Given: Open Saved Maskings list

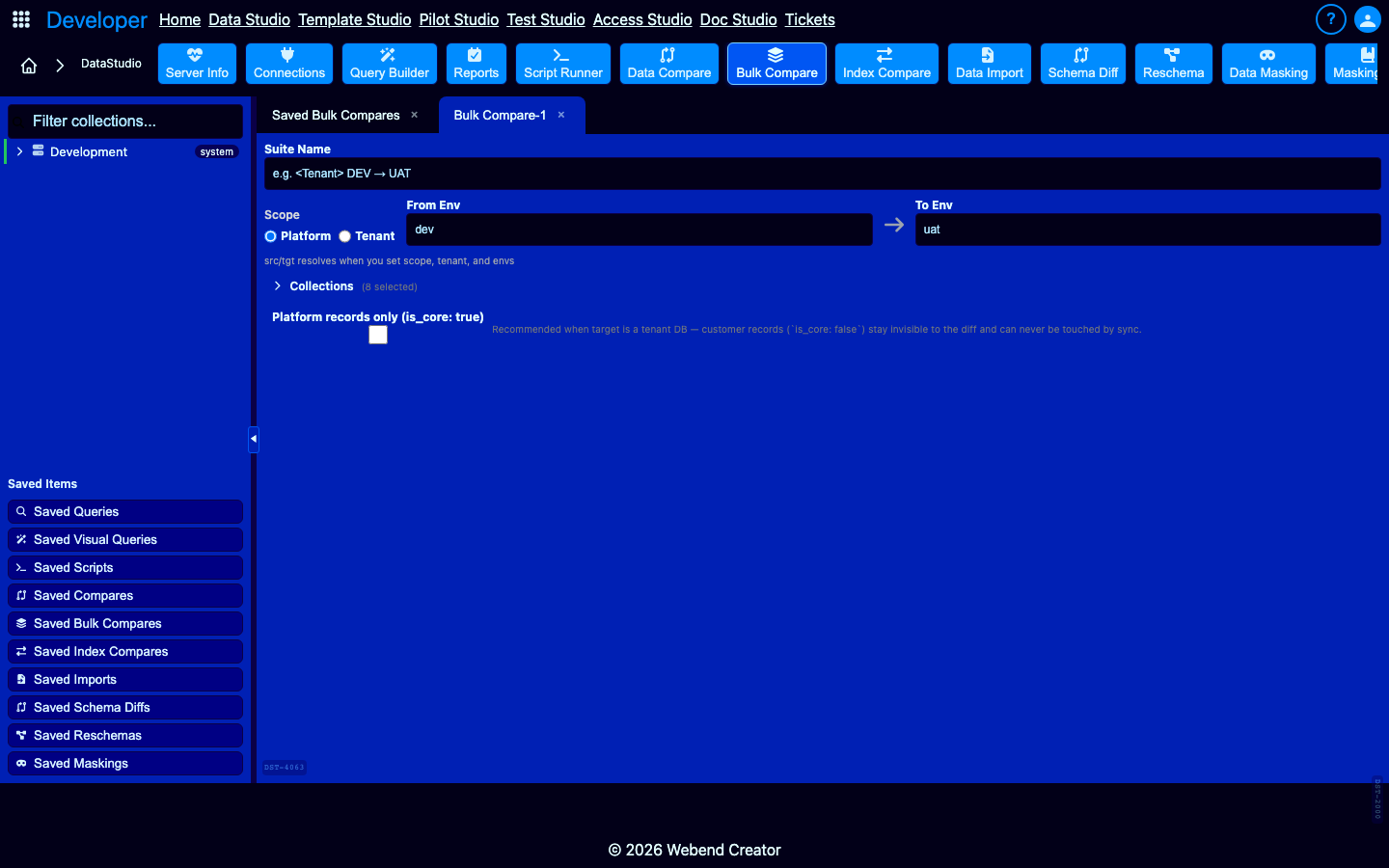Looking at the screenshot, I should (x=125, y=763).
